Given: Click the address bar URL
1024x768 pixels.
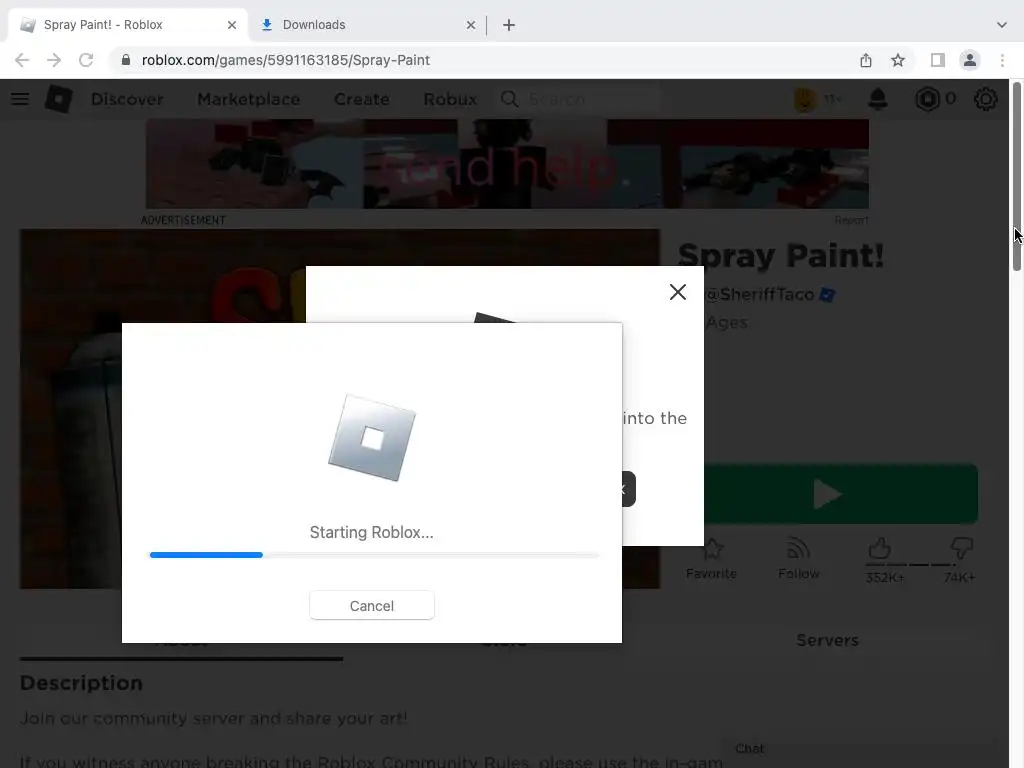Looking at the screenshot, I should click(x=285, y=60).
